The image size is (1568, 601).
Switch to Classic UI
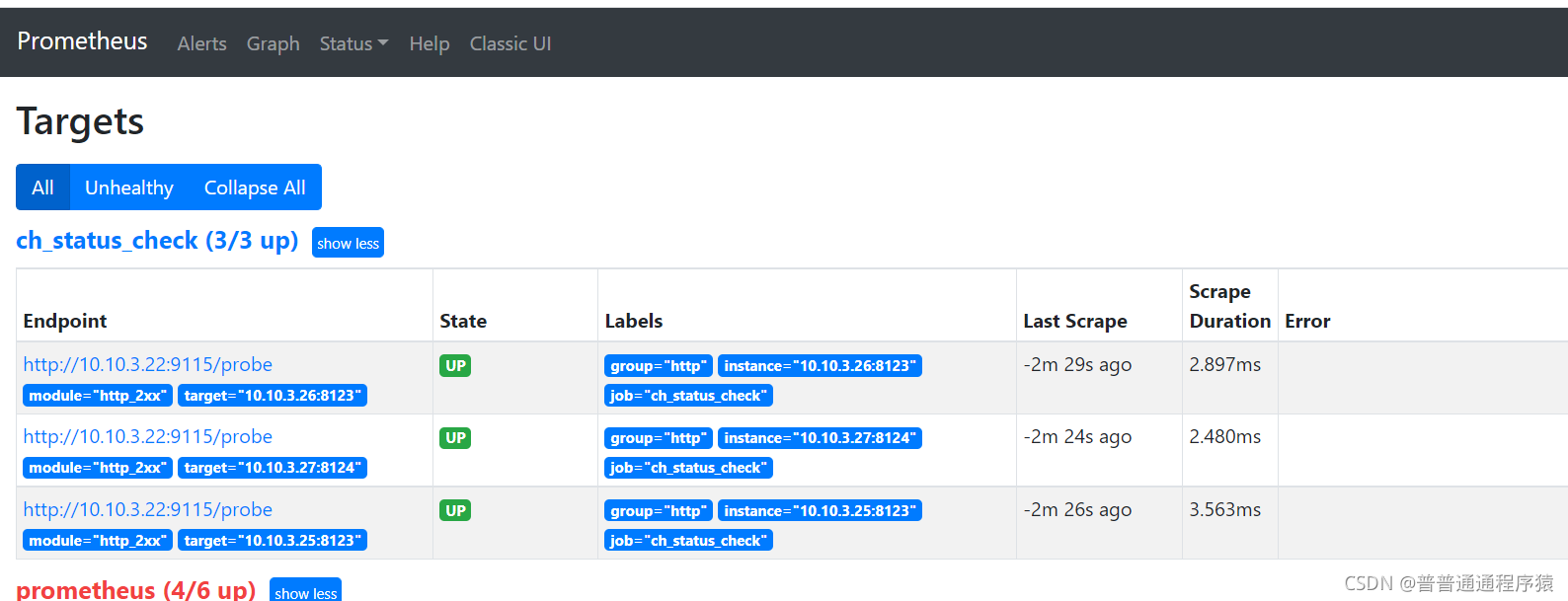coord(510,43)
